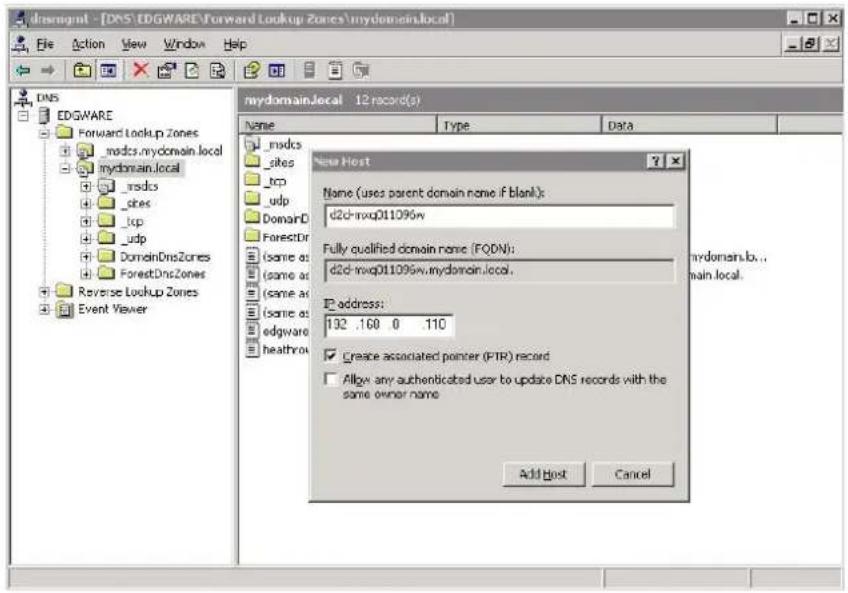Click the host Name input field
The image size is (848, 593).
point(499,215)
